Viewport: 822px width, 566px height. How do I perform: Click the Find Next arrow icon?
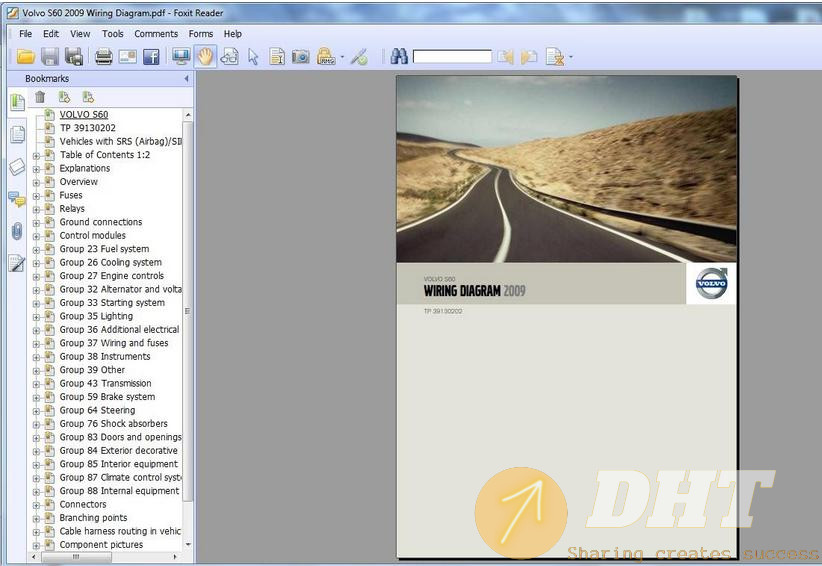pos(529,57)
